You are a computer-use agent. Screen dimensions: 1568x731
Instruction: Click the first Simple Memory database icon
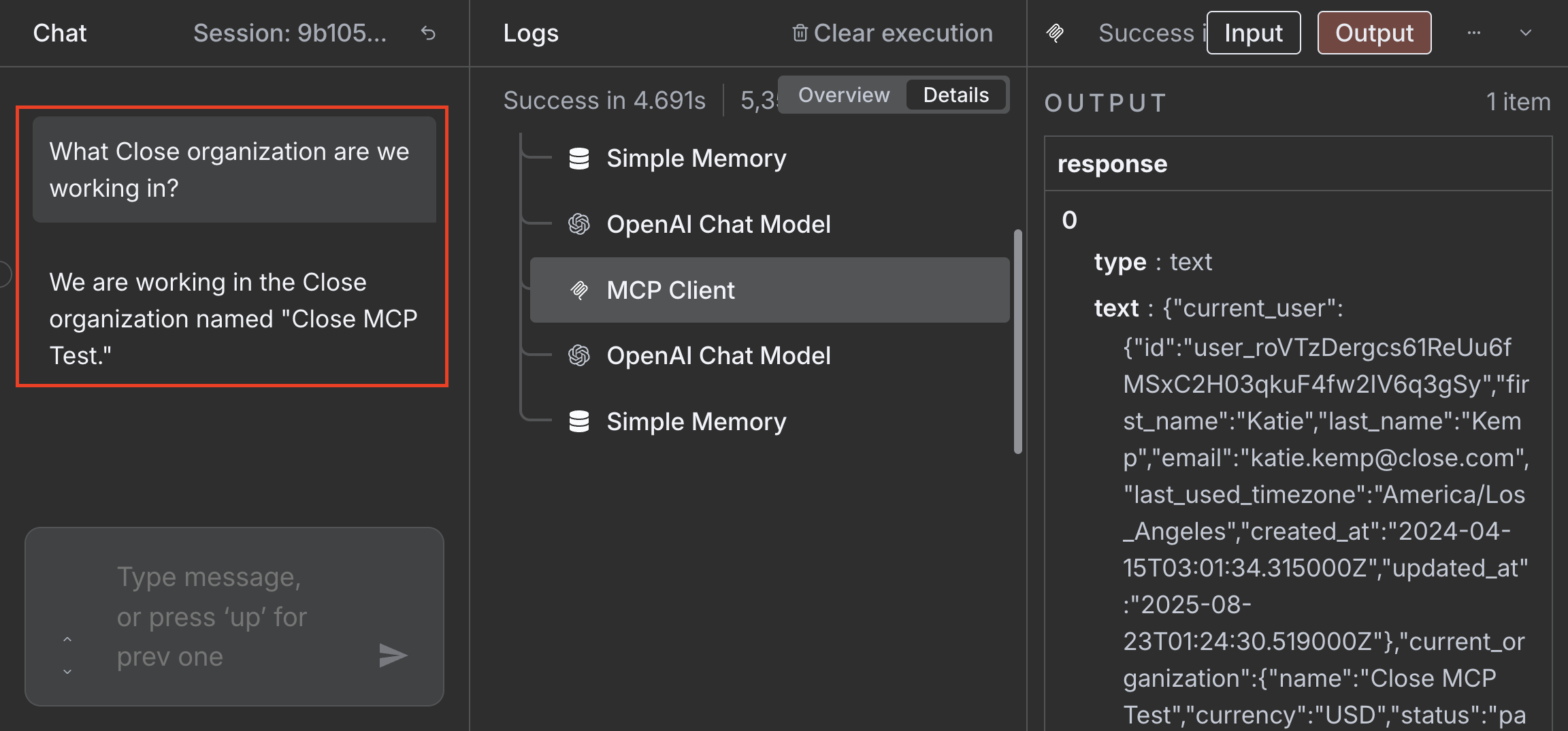(x=578, y=157)
